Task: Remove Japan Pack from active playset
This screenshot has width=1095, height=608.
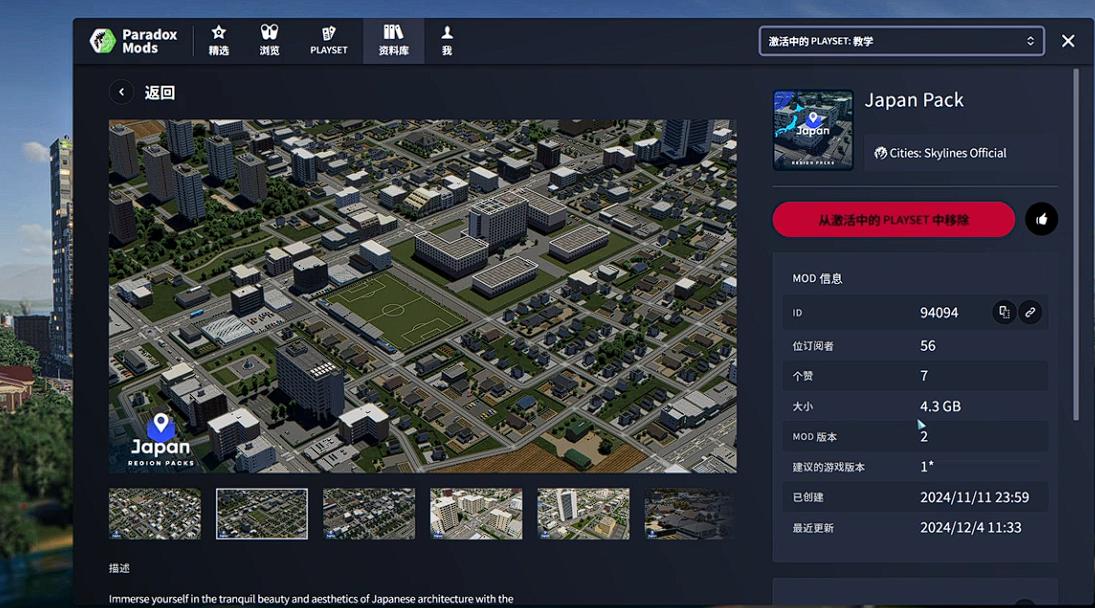Action: (893, 219)
